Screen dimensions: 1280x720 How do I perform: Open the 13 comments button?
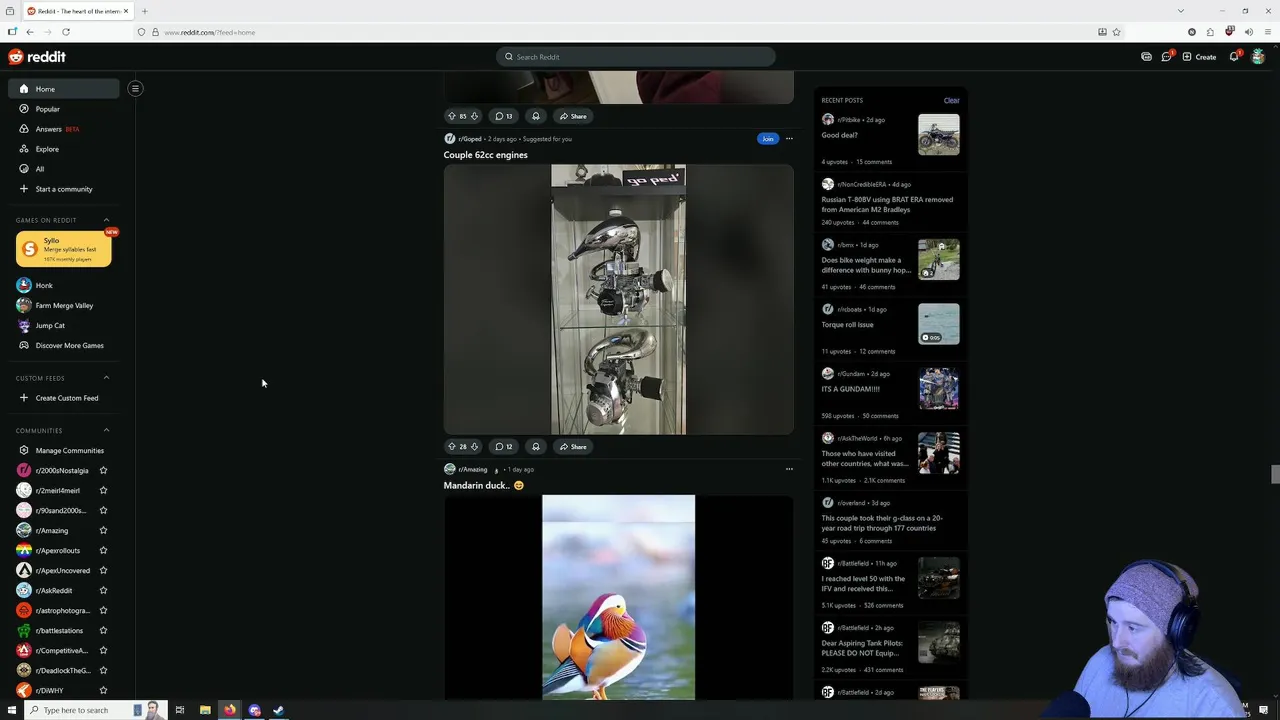[503, 116]
